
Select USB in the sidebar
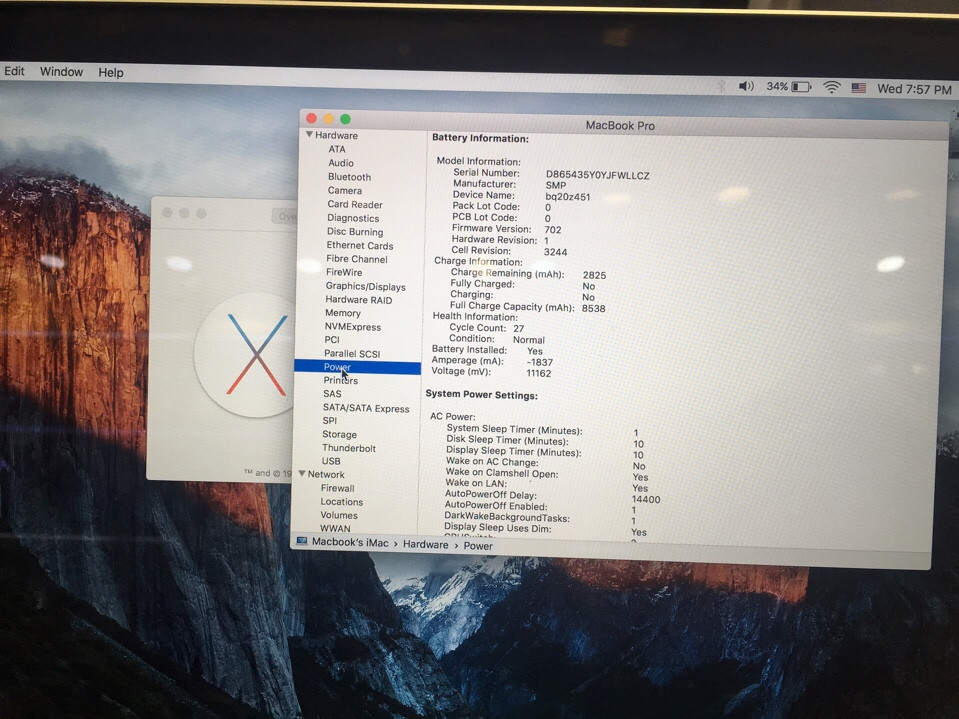(x=331, y=461)
